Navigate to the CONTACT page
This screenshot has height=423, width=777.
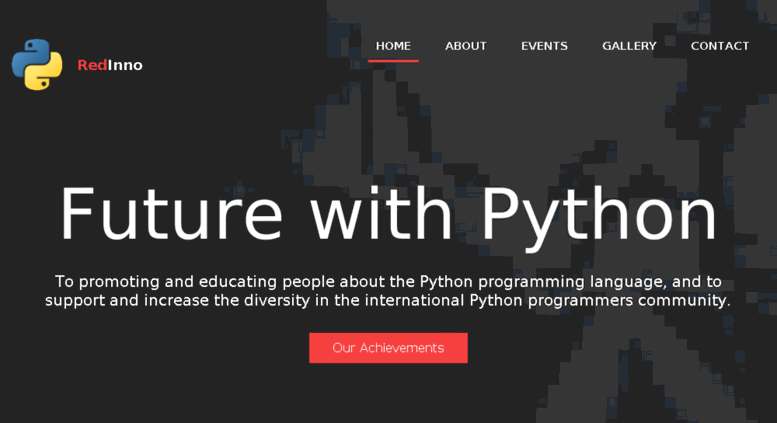(x=720, y=46)
